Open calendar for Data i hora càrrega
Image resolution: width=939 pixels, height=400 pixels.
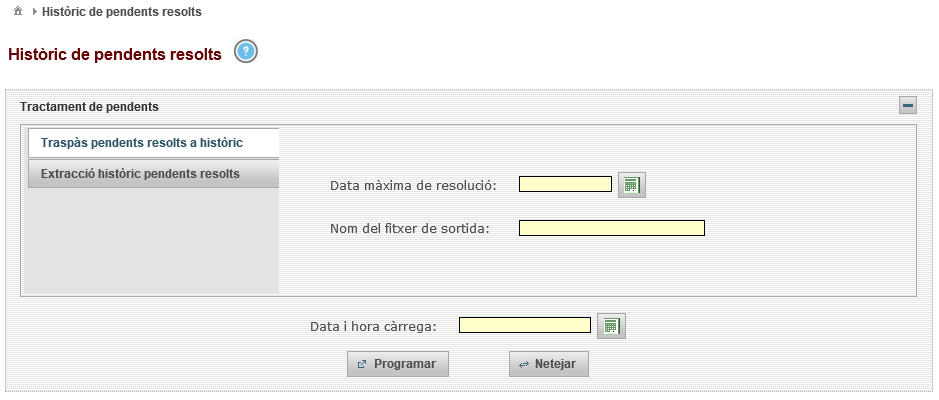coord(611,326)
